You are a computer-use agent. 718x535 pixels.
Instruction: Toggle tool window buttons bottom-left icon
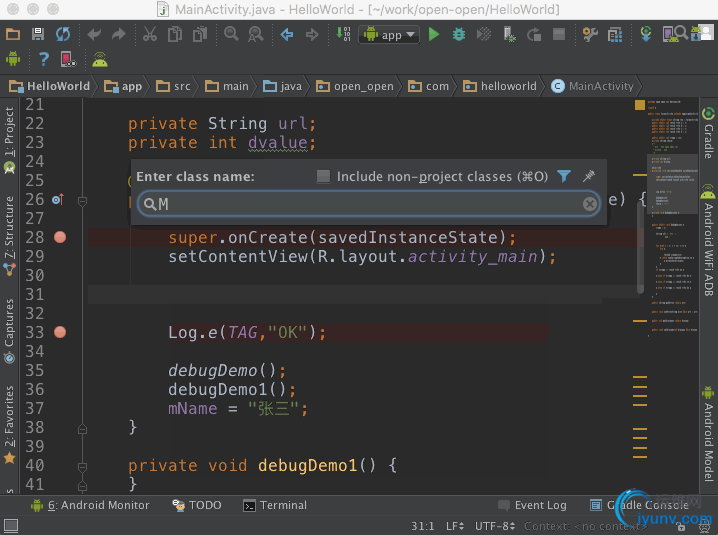pos(11,525)
